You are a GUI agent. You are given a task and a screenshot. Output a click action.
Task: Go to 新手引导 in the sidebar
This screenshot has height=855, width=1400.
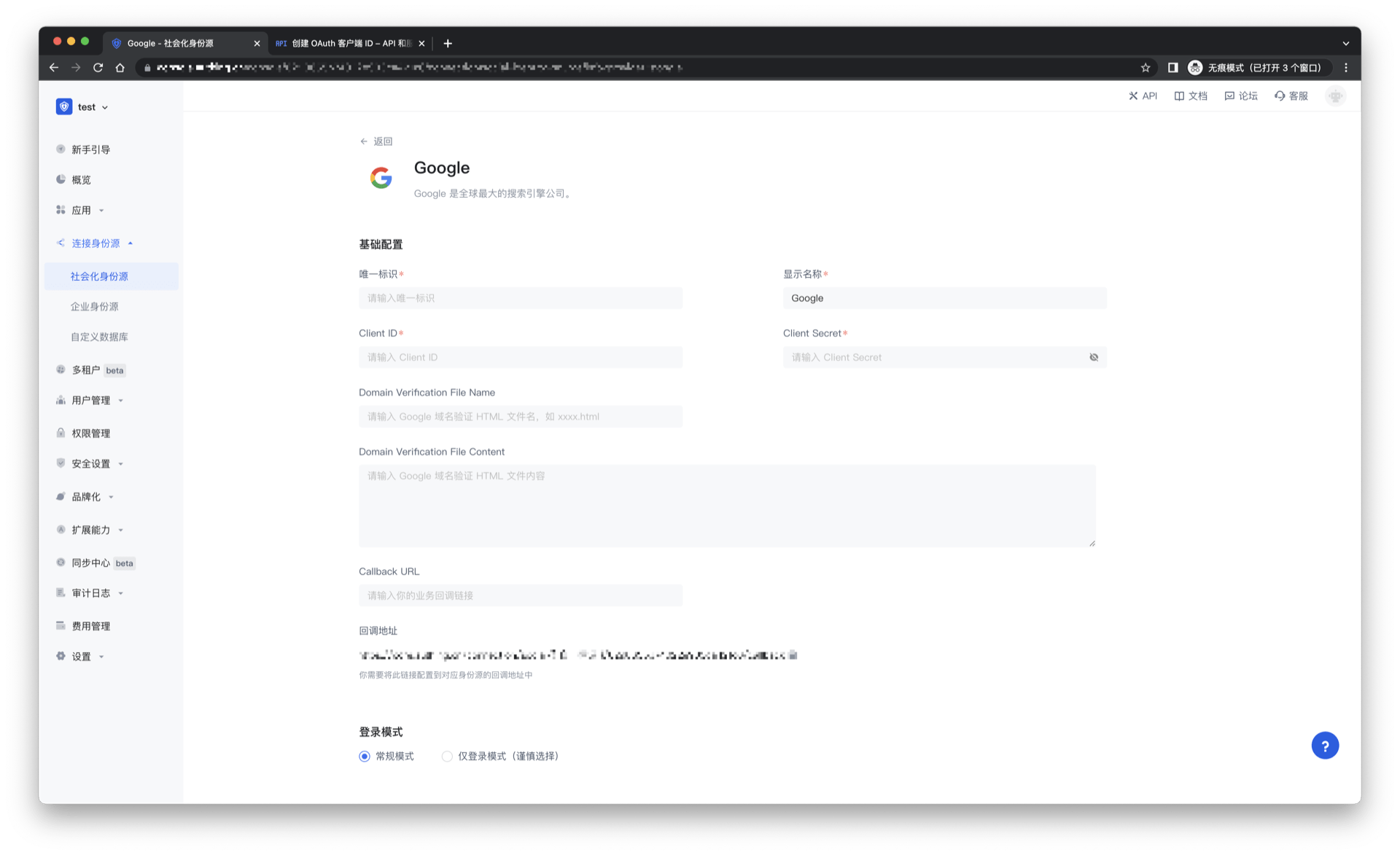pos(90,150)
